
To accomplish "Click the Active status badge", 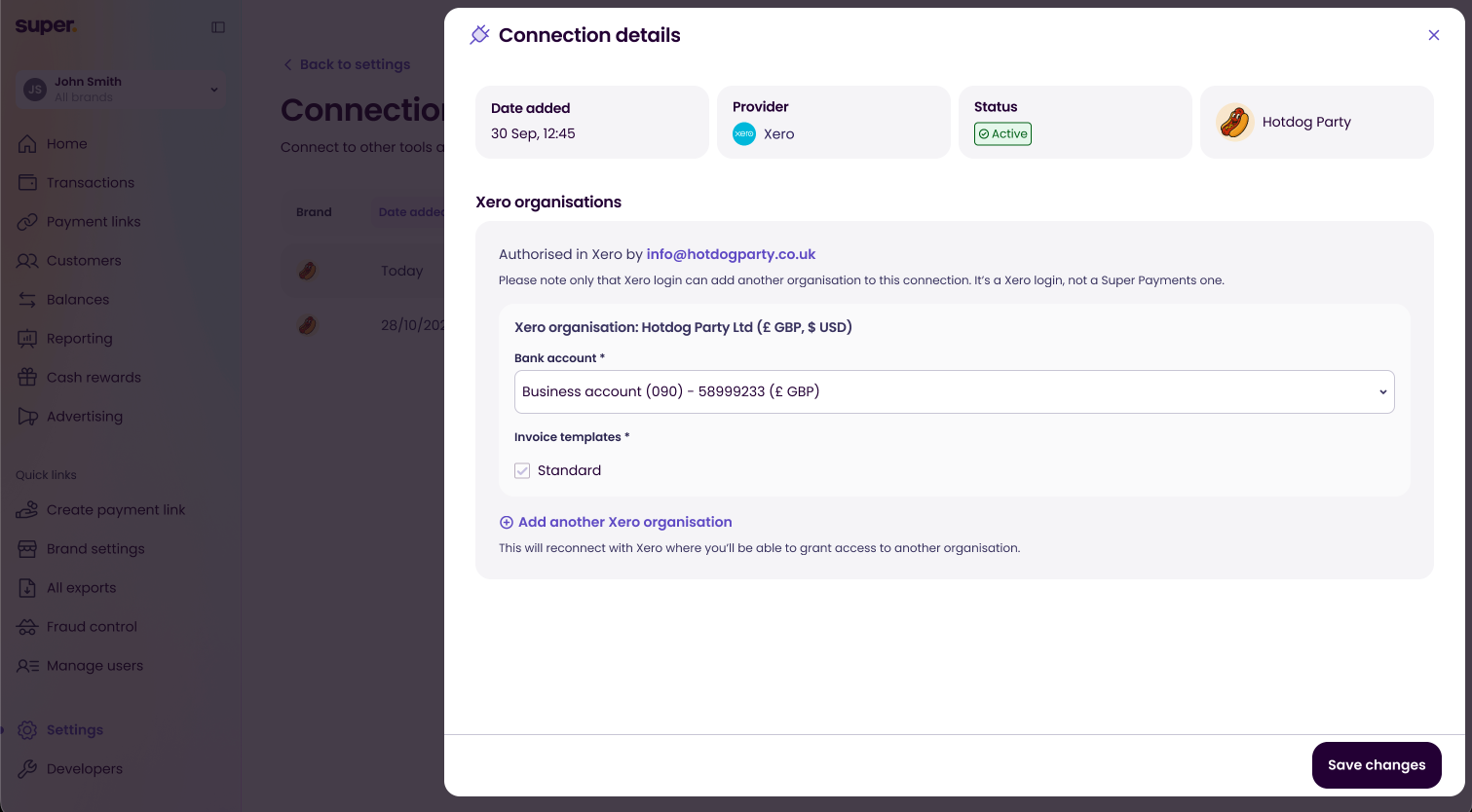I will coord(1002,134).
